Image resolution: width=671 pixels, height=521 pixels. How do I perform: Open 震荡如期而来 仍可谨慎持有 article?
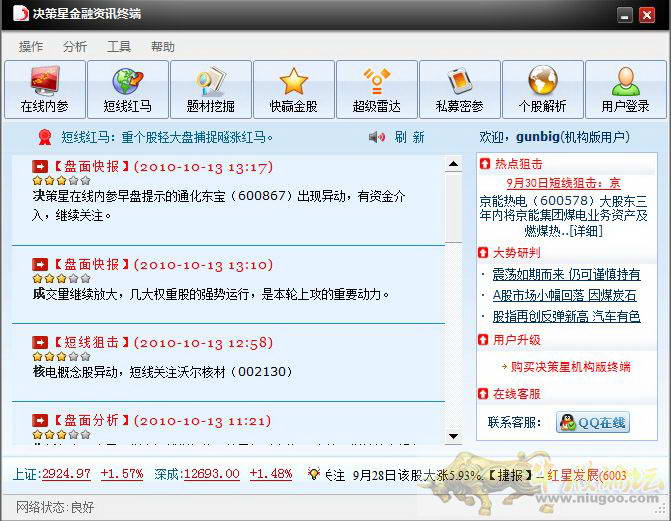coord(566,274)
